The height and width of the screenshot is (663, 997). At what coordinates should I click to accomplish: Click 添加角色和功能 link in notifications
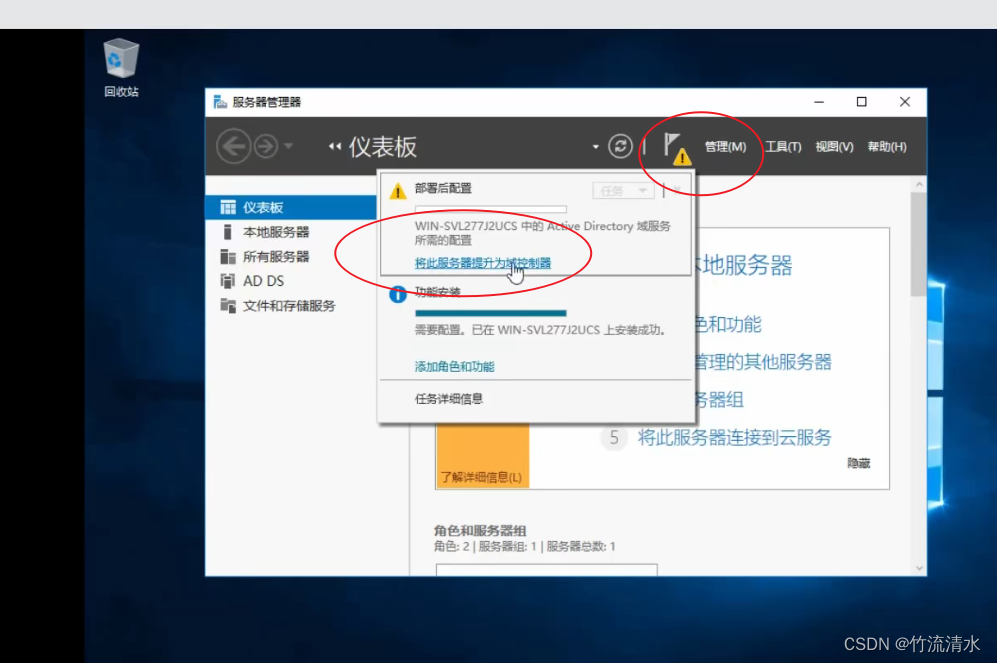point(455,367)
